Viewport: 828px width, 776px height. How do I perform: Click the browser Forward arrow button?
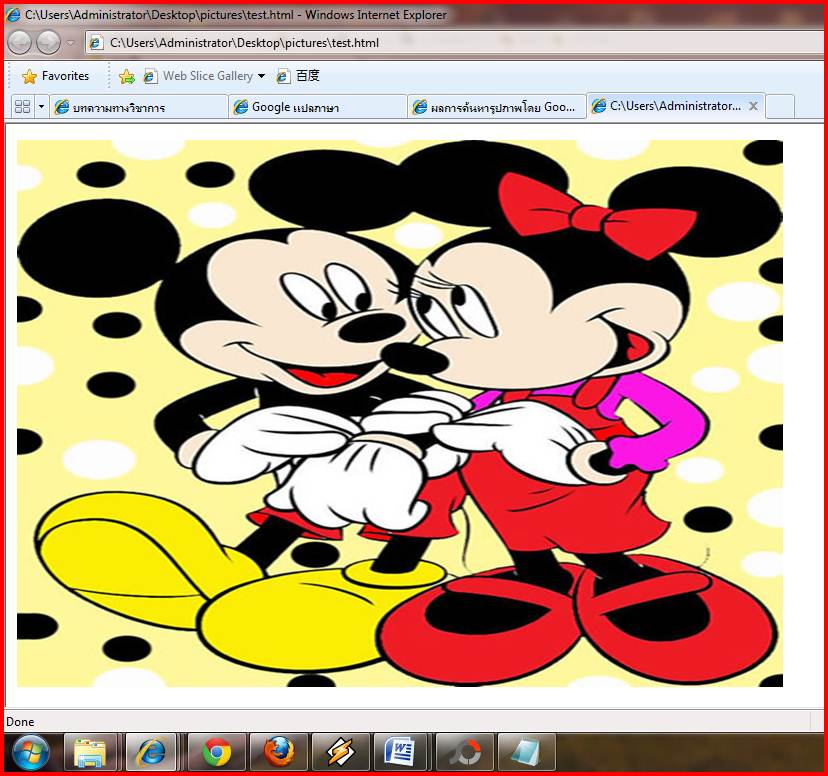point(49,43)
